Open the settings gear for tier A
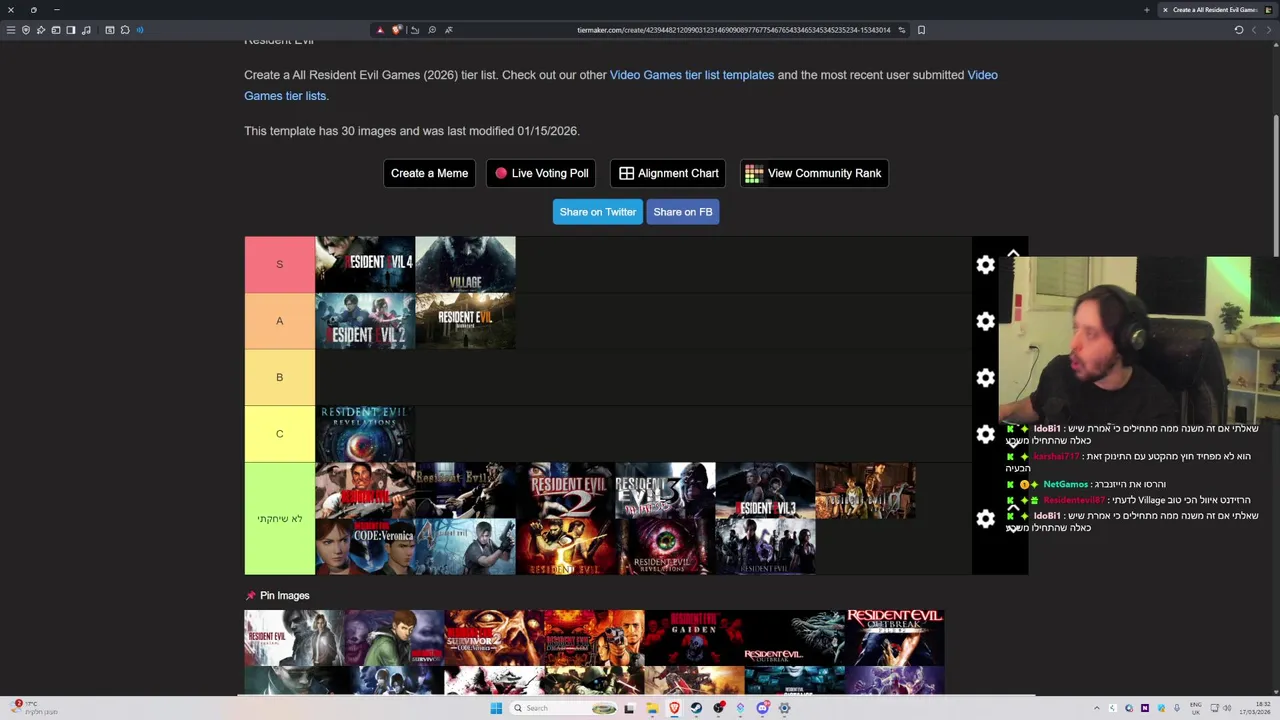The width and height of the screenshot is (1280, 720). pyautogui.click(x=986, y=321)
